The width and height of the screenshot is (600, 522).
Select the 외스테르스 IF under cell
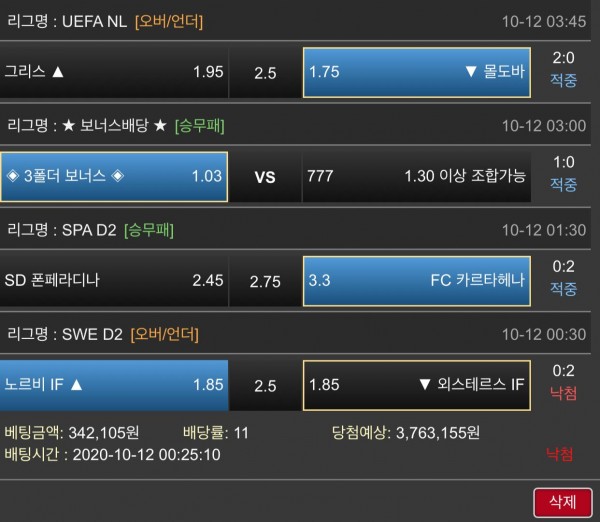tap(414, 385)
